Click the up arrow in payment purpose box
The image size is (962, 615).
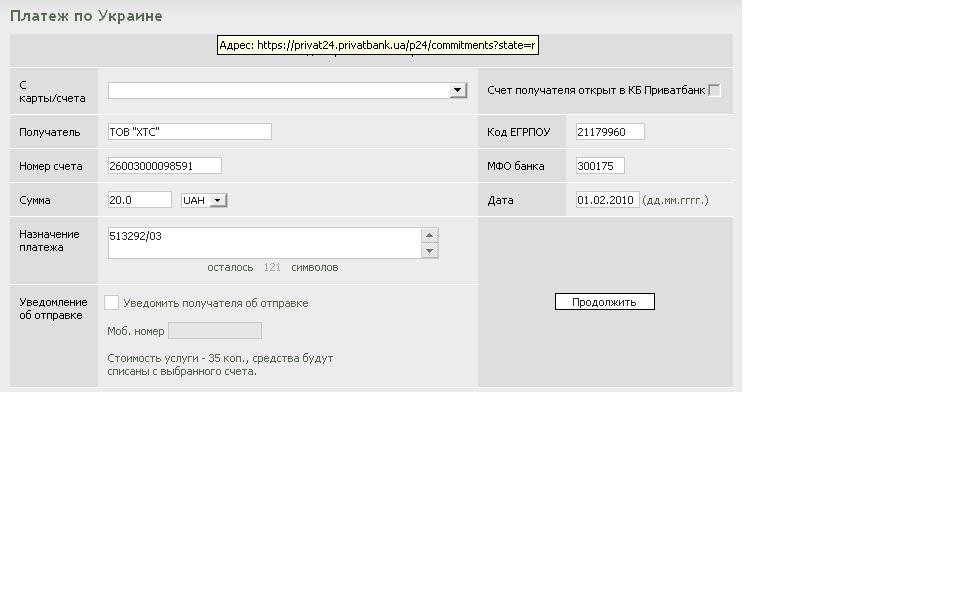[x=429, y=235]
